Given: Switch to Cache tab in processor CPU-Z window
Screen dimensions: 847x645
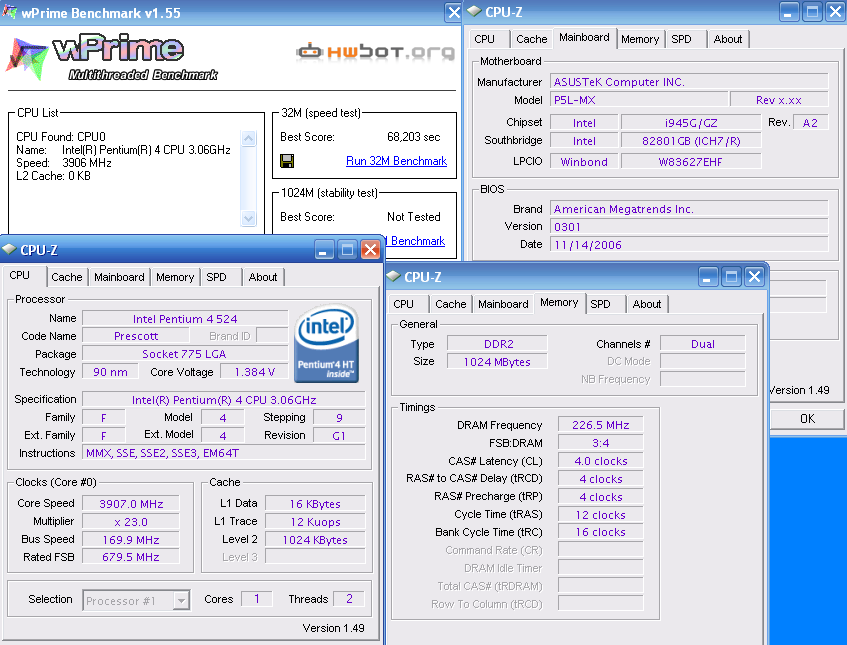Looking at the screenshot, I should tap(66, 277).
